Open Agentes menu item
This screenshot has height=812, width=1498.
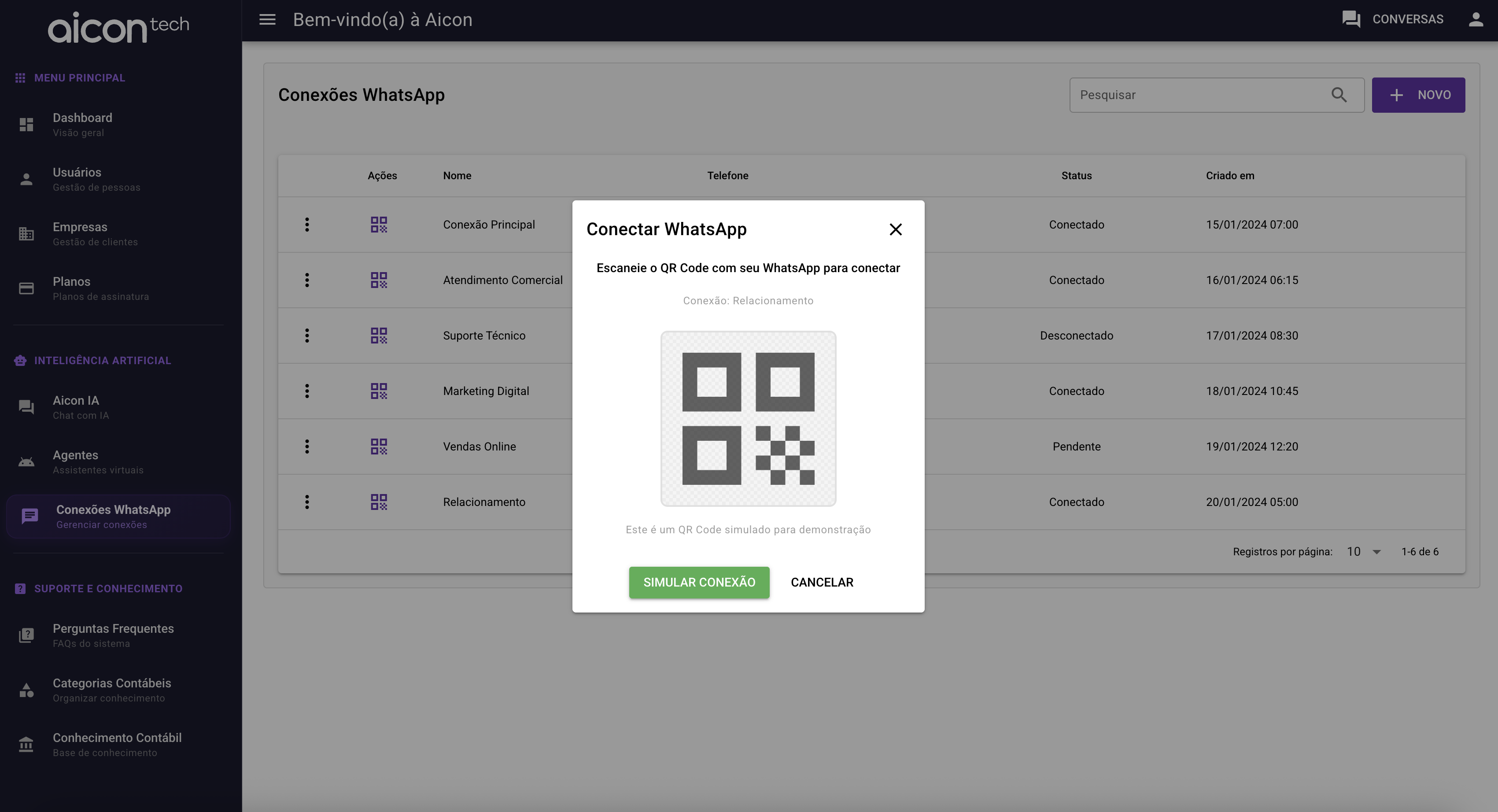tap(76, 461)
